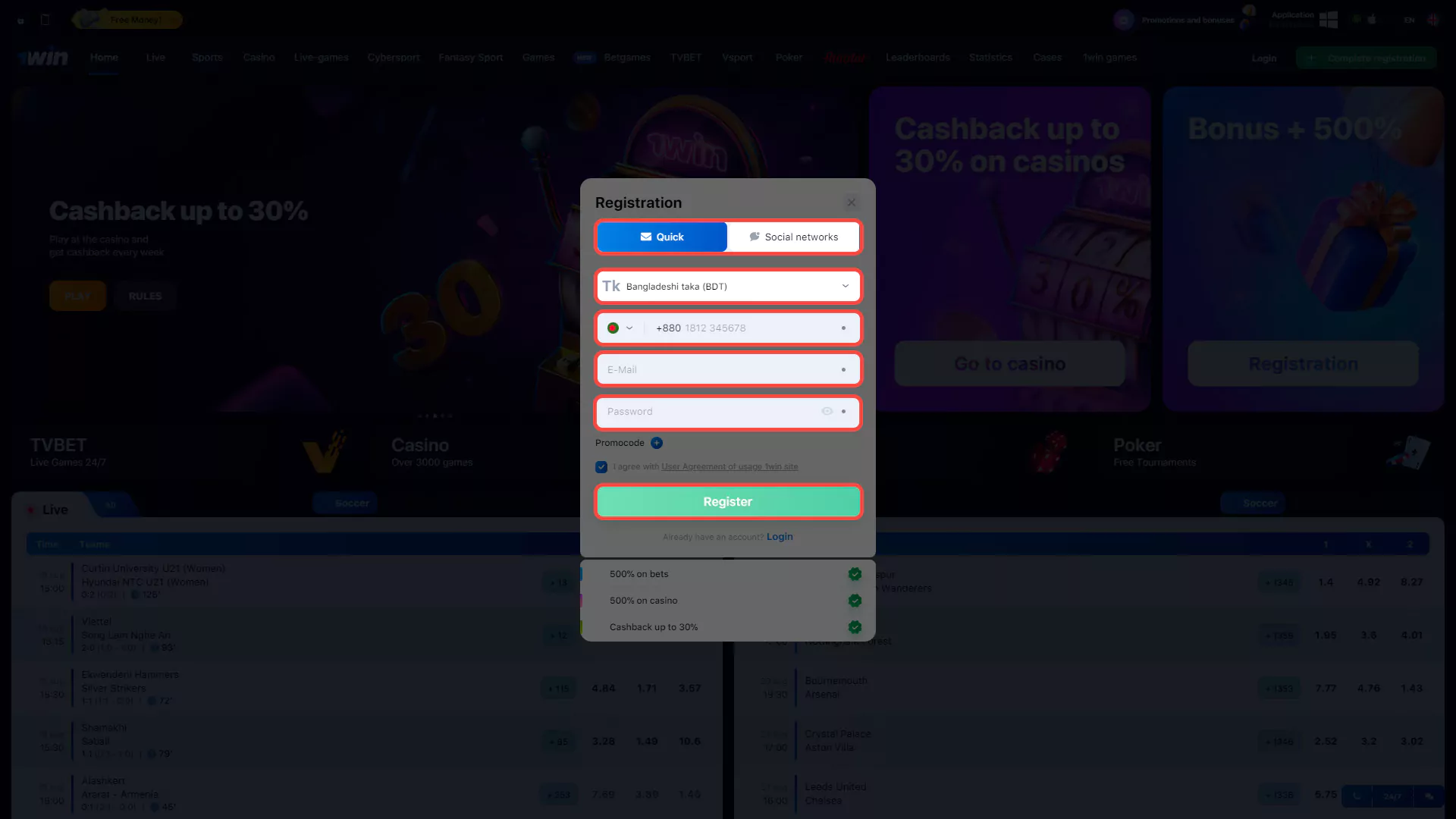This screenshot has width=1456, height=819.
Task: Click the Promocode info icon
Action: coord(656,442)
